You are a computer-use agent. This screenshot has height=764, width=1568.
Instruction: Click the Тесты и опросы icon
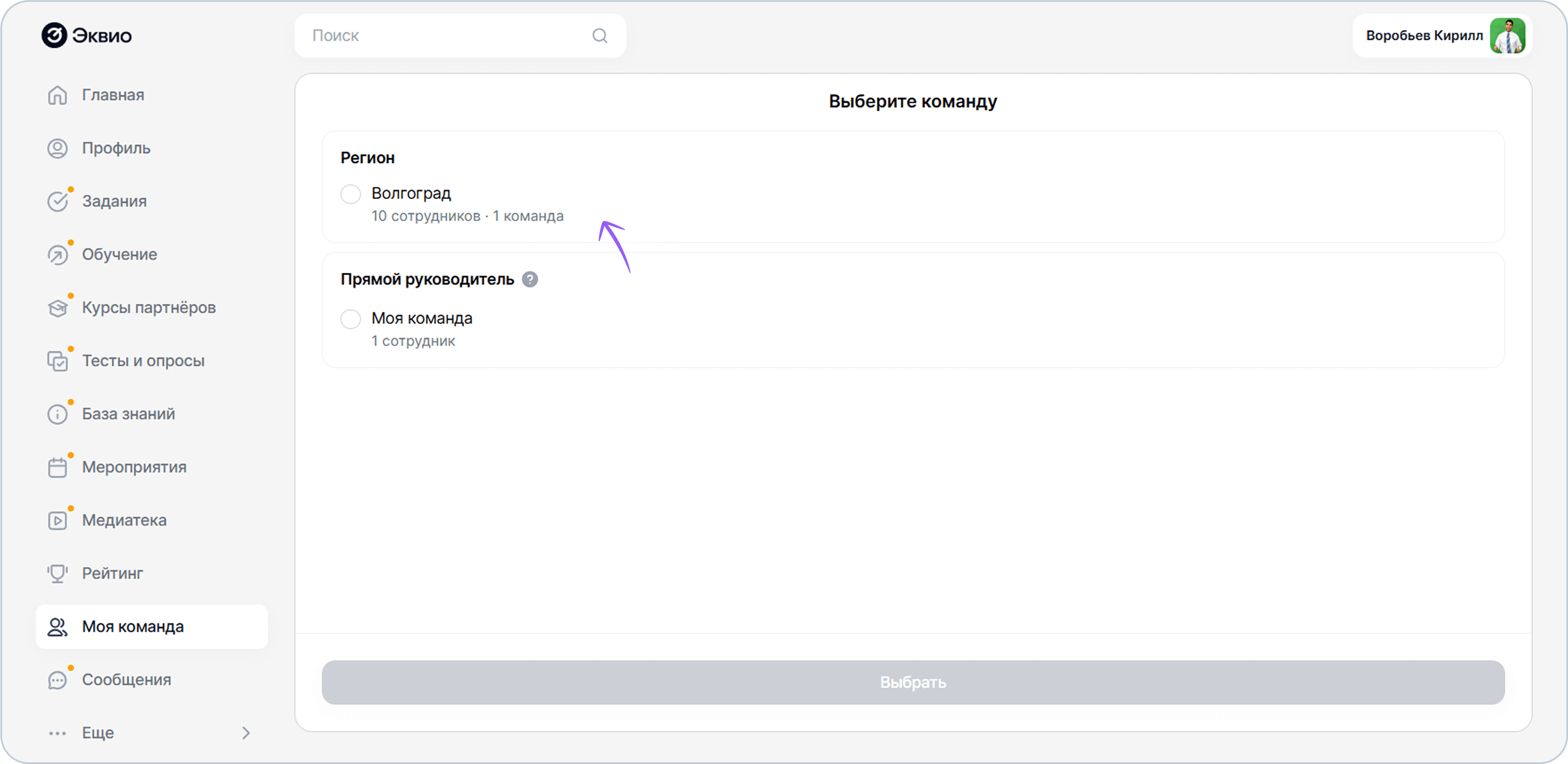[x=57, y=361]
